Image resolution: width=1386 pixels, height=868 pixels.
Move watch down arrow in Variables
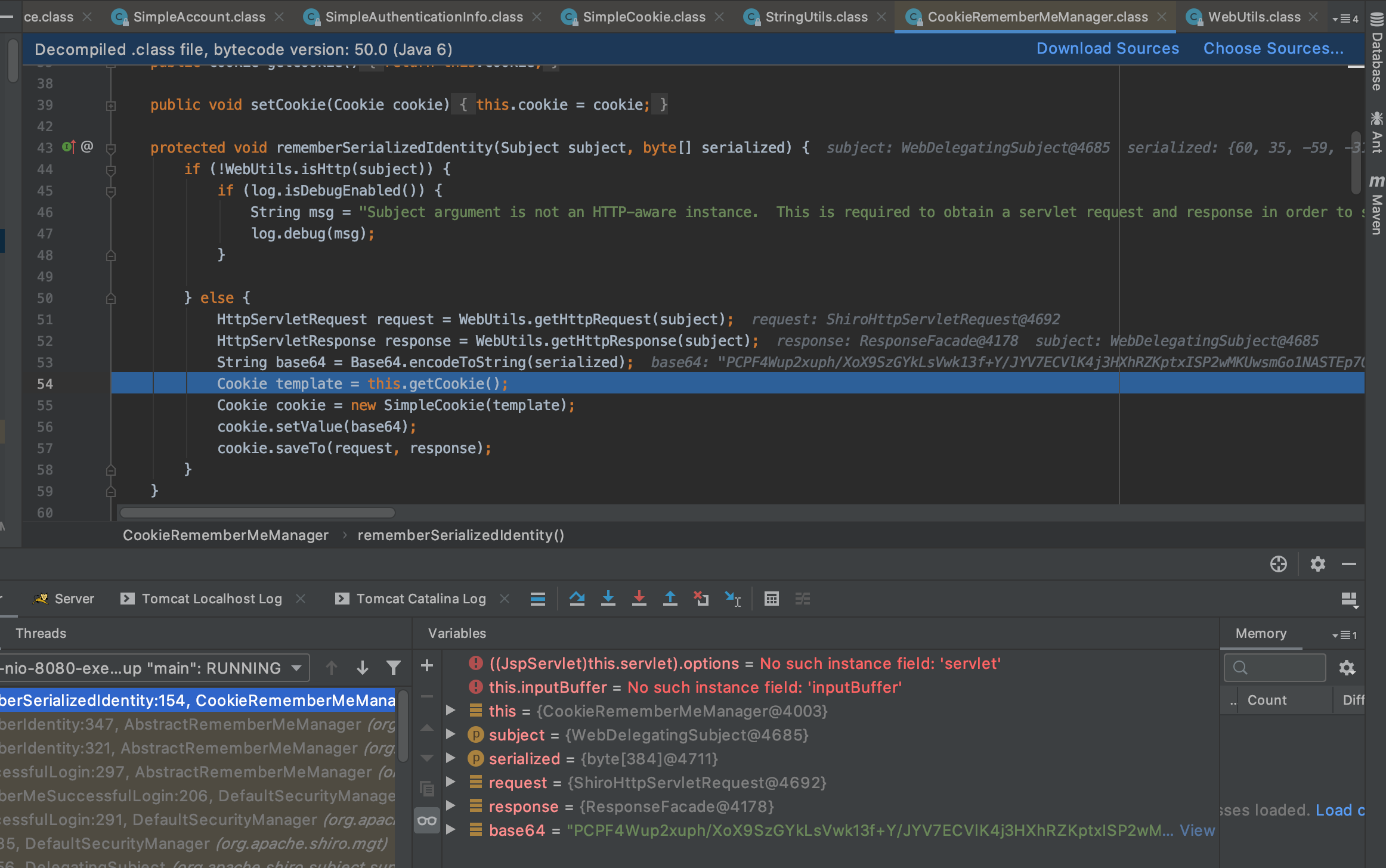(x=427, y=758)
